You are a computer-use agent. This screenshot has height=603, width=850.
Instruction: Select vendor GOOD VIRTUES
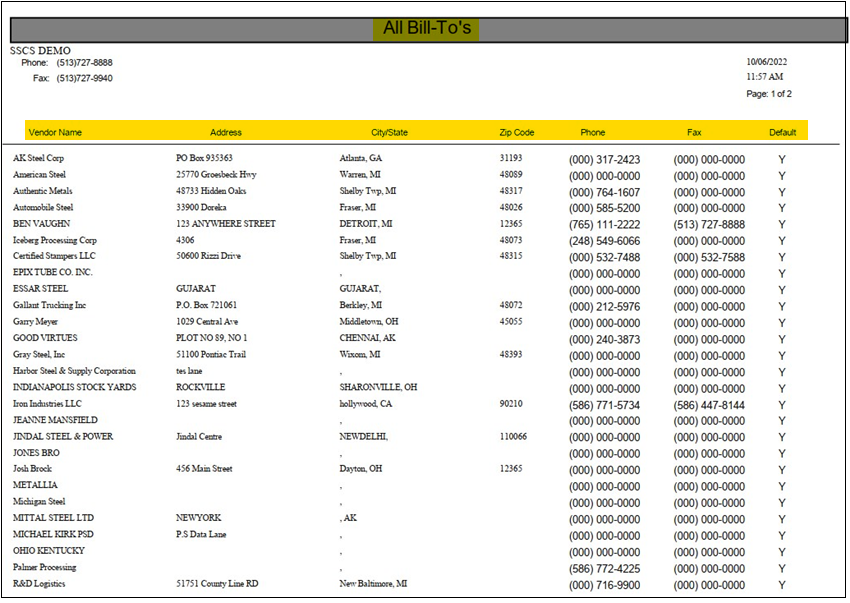coord(45,338)
